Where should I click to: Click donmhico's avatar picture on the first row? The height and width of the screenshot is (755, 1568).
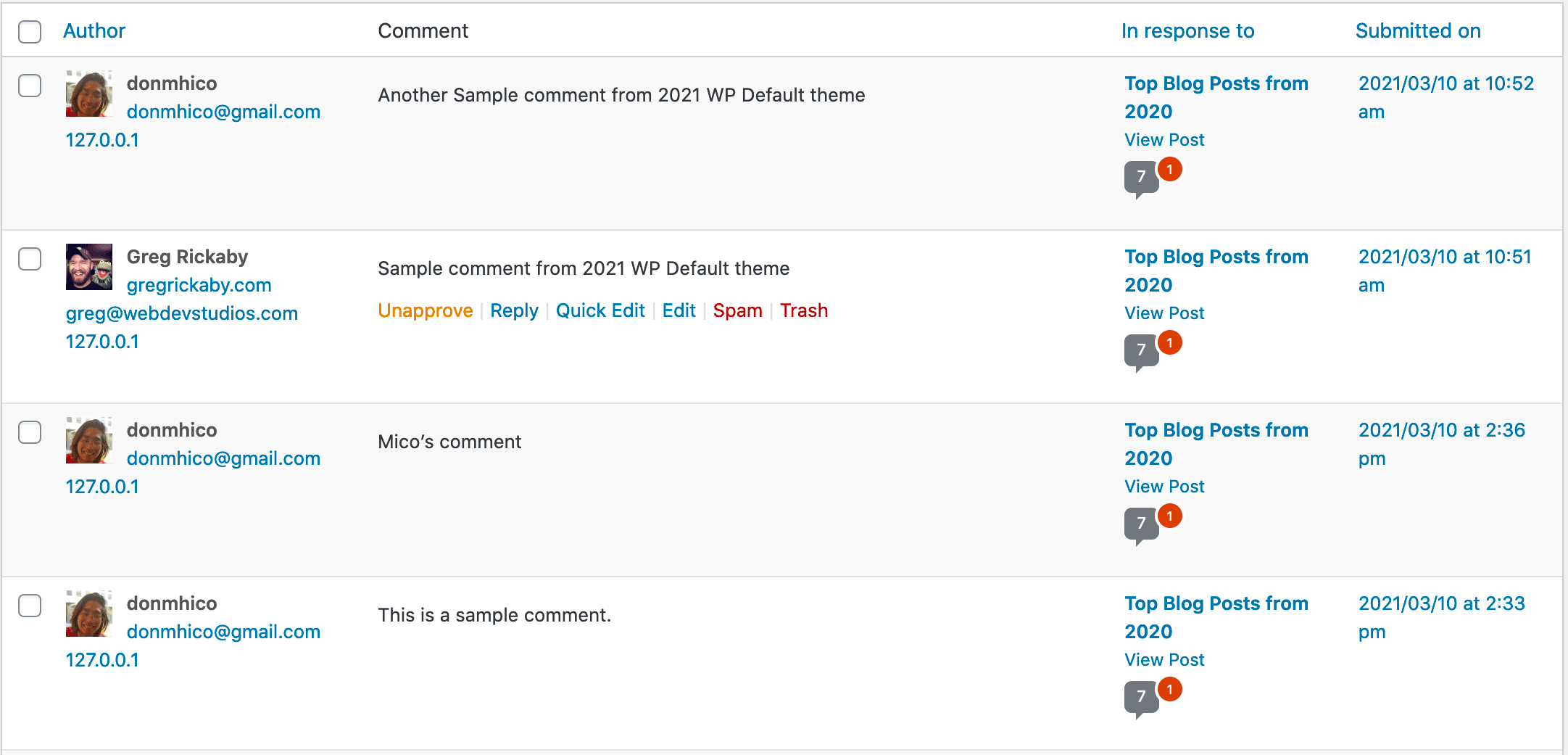pyautogui.click(x=88, y=94)
